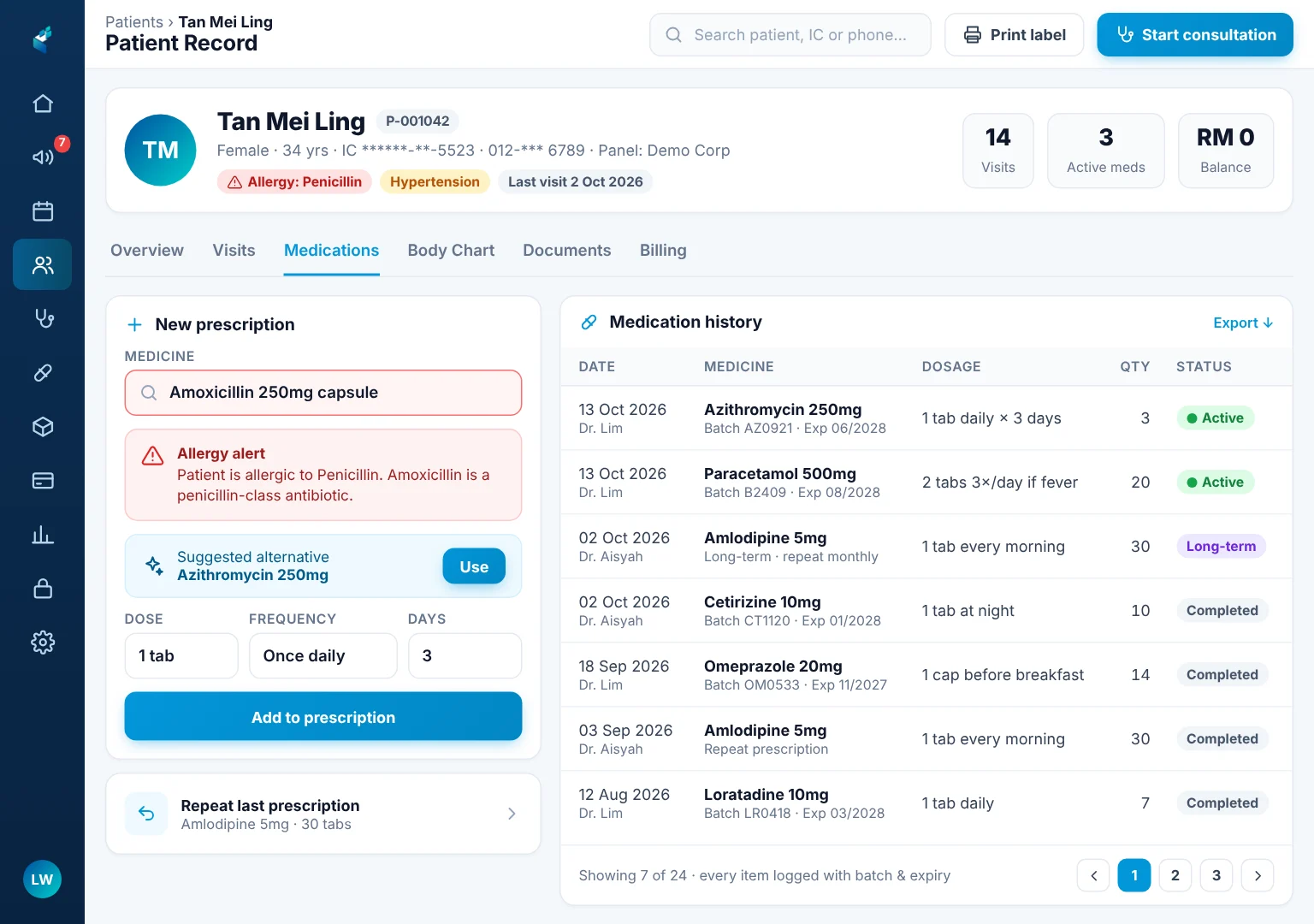Viewport: 1314px width, 924px height.
Task: Open the bar chart reports sidebar icon
Action: [x=43, y=535]
